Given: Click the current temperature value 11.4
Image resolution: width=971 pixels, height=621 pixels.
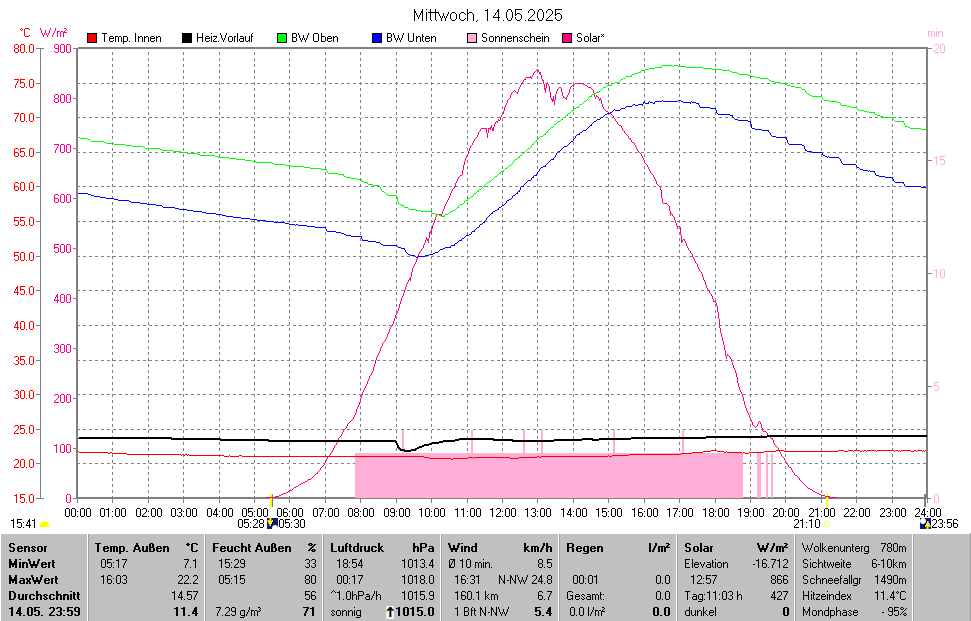Looking at the screenshot, I should tap(186, 612).
